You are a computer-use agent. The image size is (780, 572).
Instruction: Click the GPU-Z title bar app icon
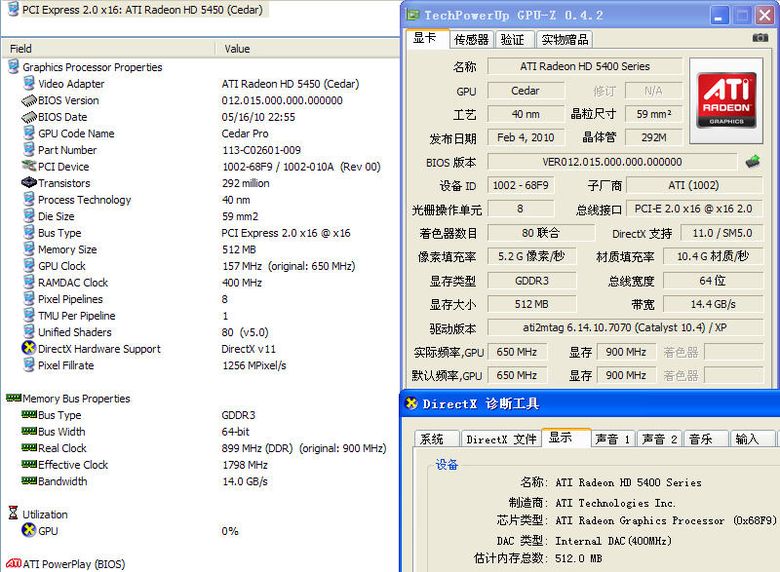pos(413,15)
